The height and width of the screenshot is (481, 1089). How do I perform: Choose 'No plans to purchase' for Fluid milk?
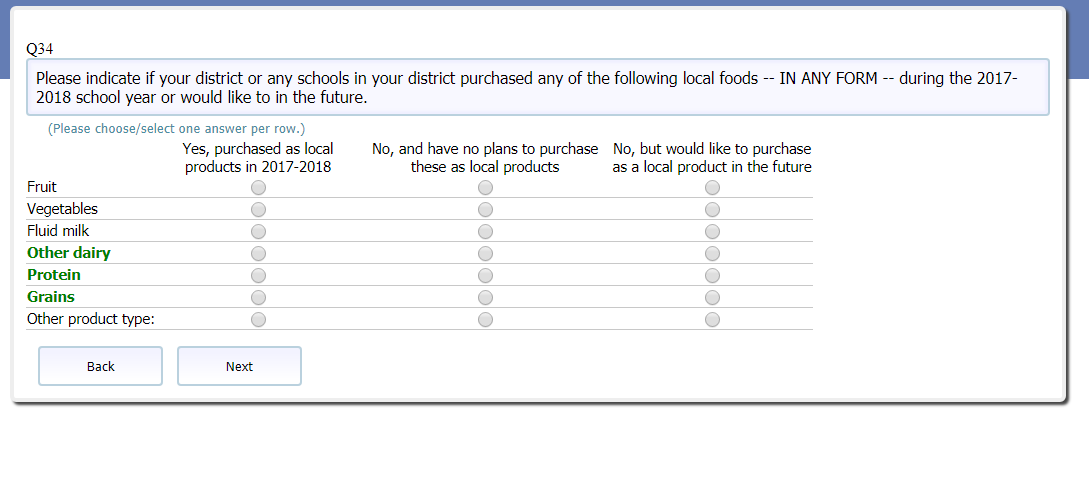tap(485, 232)
